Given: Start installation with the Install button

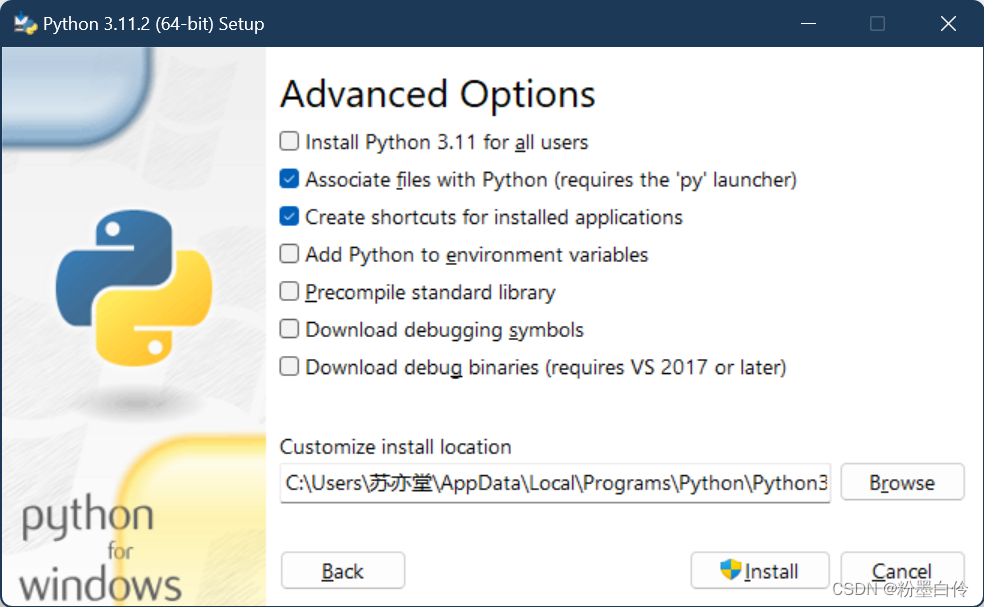Looking at the screenshot, I should [760, 571].
